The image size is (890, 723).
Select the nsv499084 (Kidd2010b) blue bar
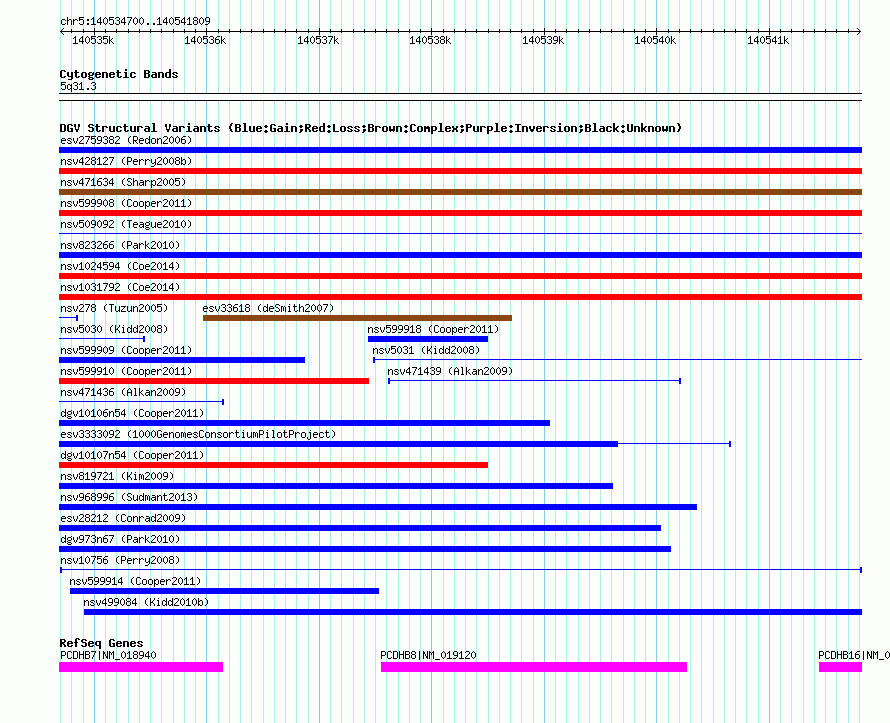click(473, 612)
